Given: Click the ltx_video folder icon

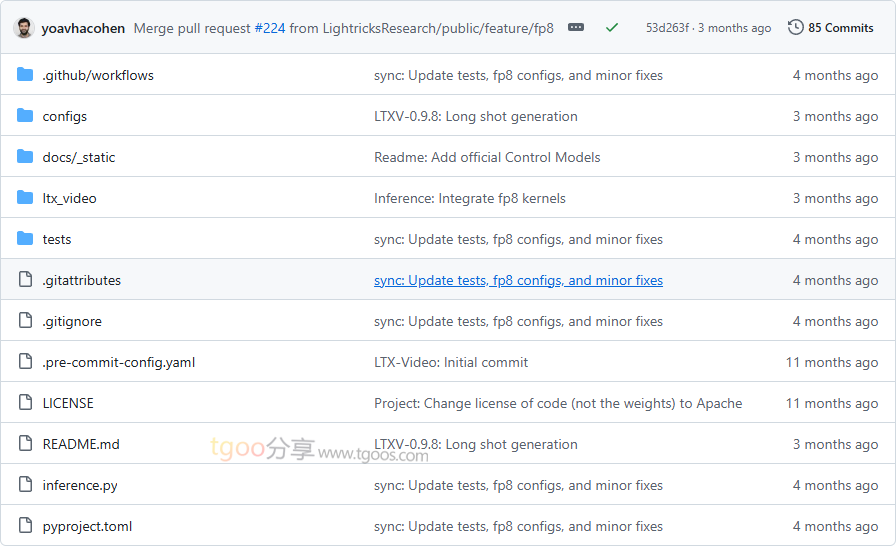Looking at the screenshot, I should [x=25, y=198].
